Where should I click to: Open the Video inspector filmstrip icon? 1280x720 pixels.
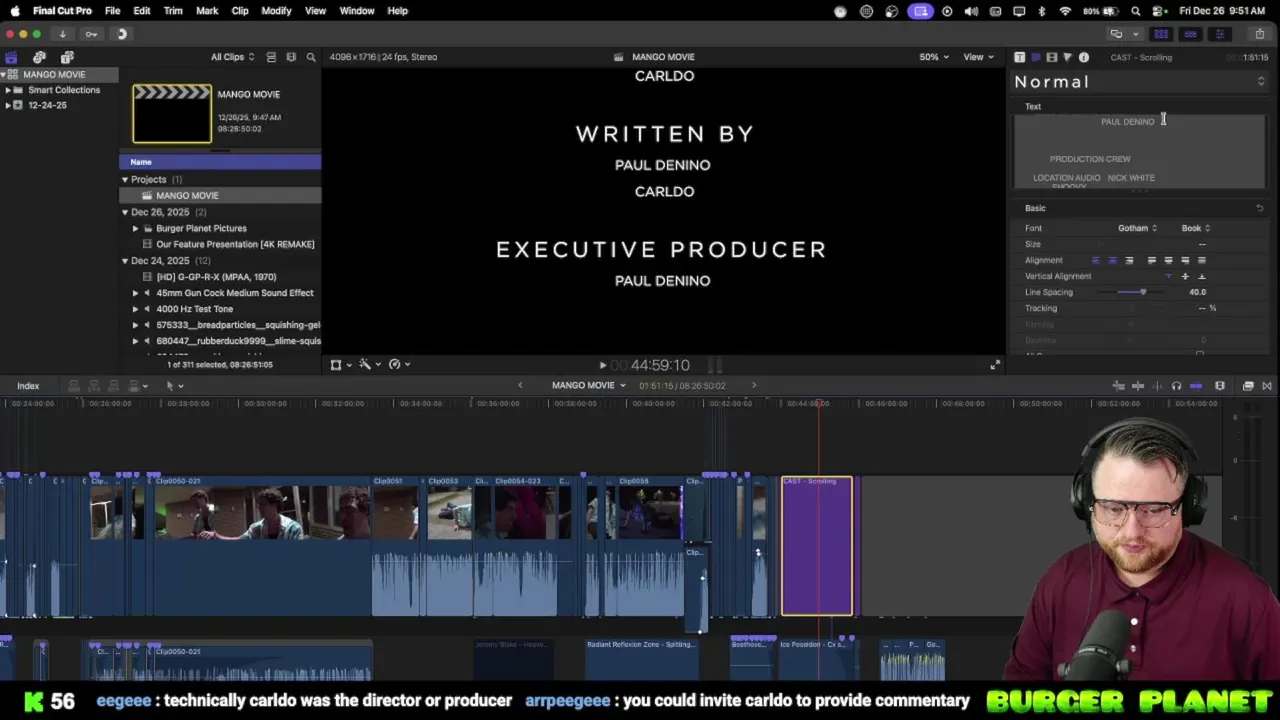click(x=1051, y=57)
